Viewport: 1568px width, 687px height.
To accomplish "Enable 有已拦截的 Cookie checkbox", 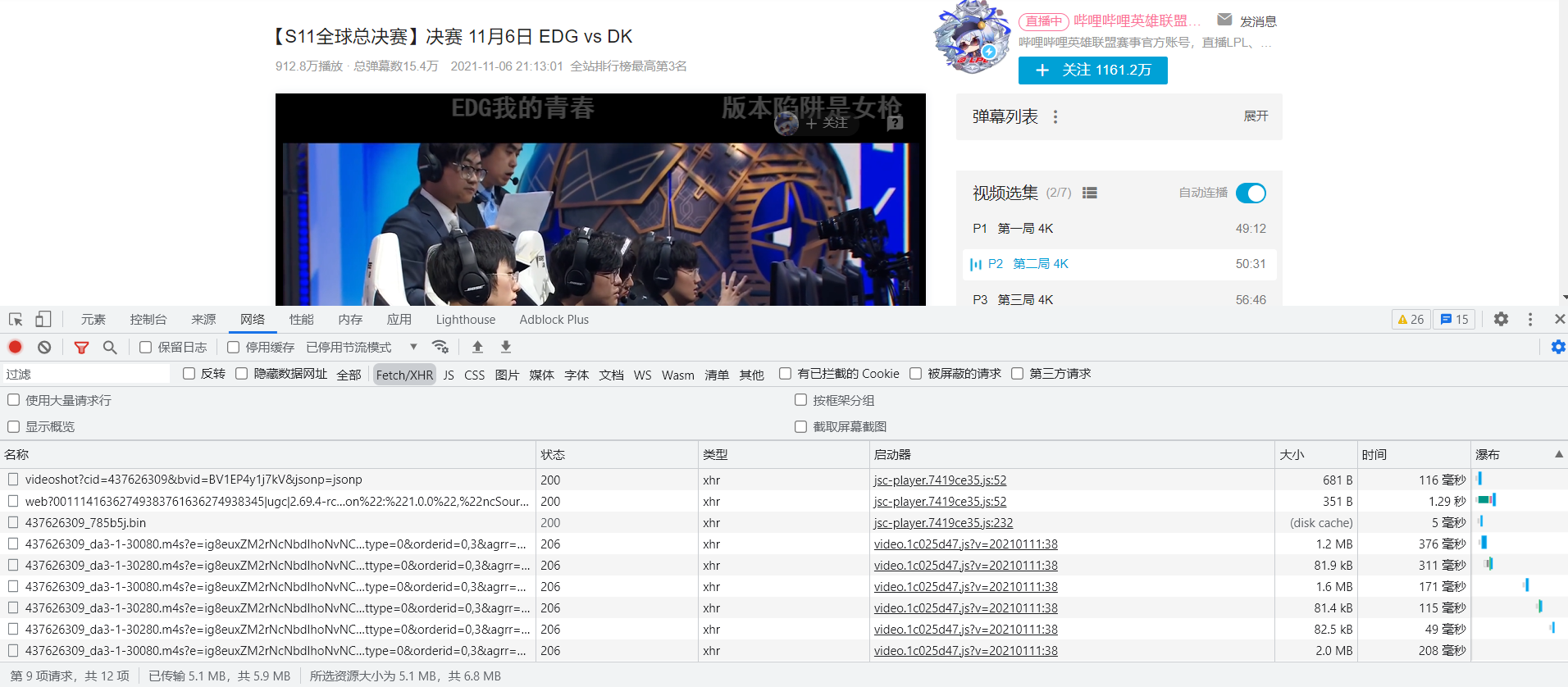I will point(785,374).
